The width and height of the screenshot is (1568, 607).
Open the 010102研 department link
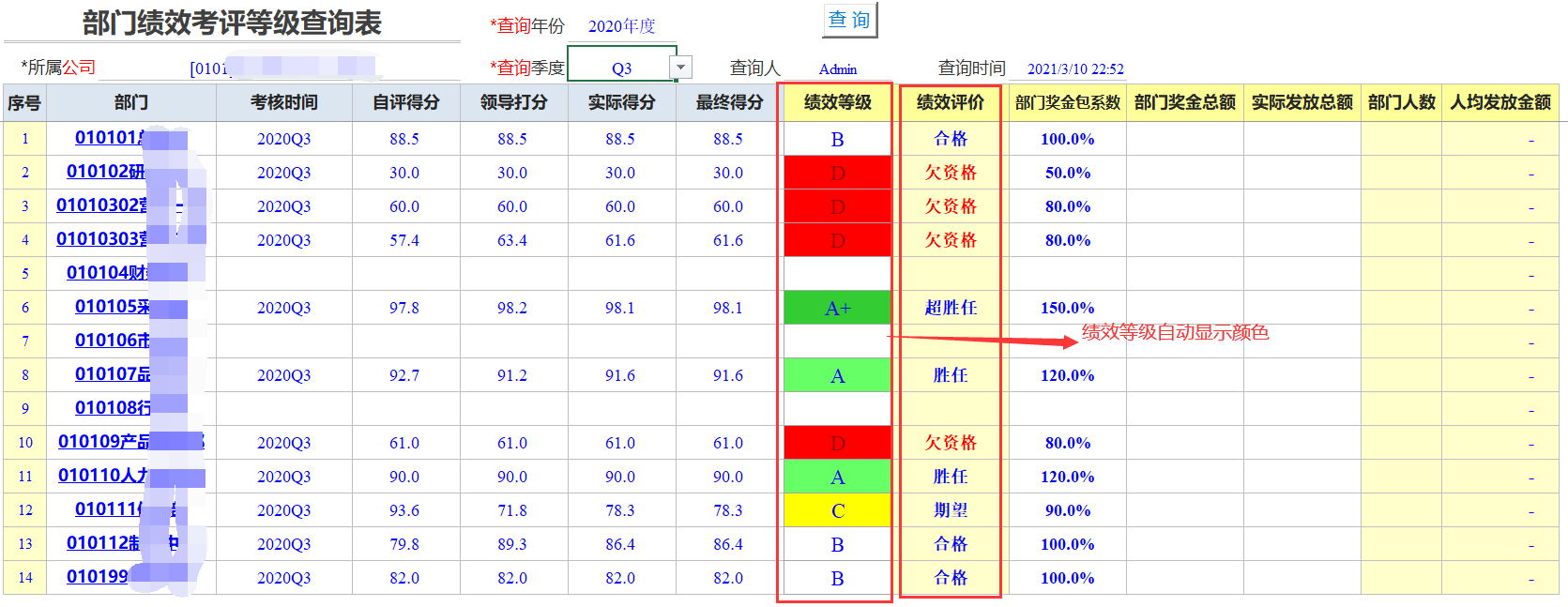pos(105,172)
